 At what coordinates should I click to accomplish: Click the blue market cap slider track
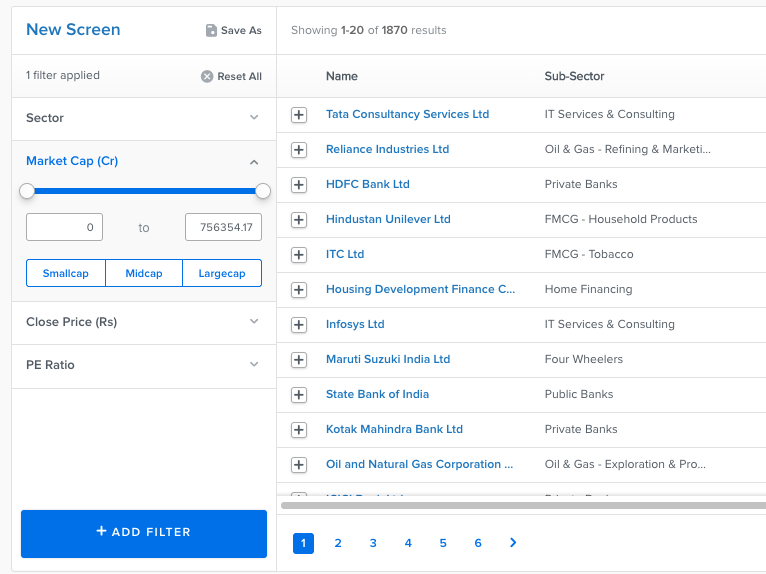145,191
